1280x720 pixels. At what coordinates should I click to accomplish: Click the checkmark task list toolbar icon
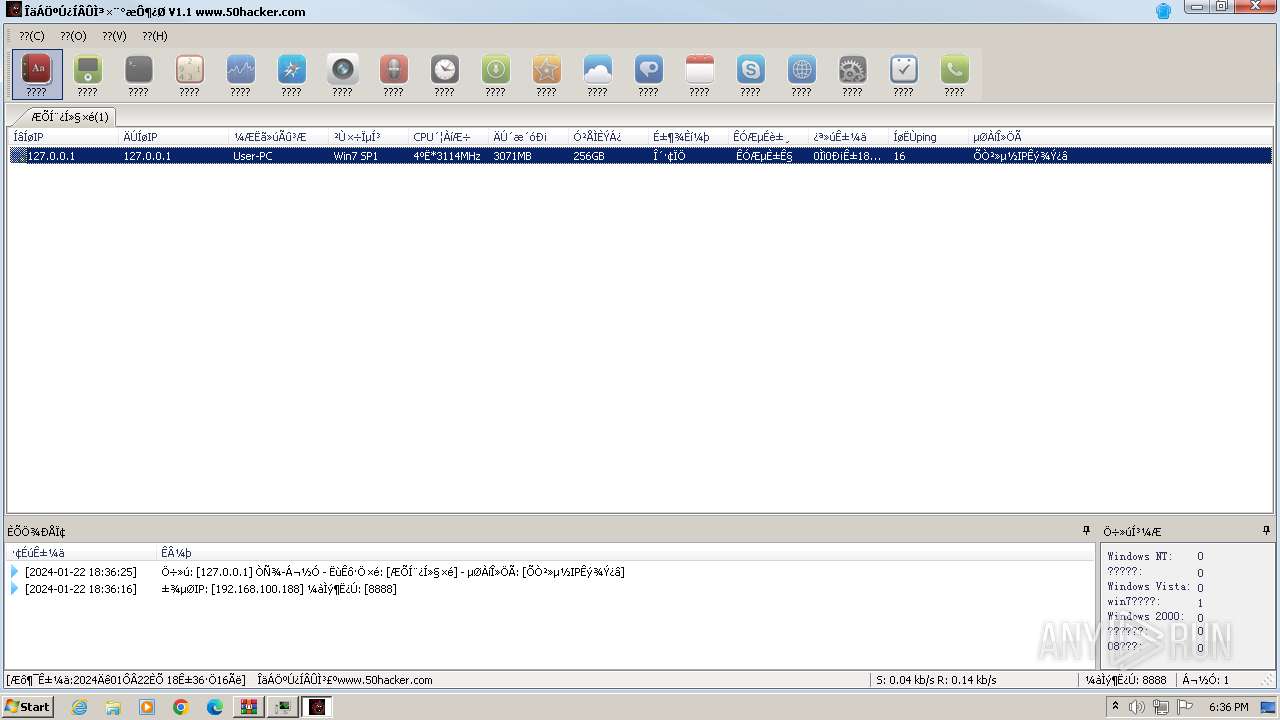(904, 74)
